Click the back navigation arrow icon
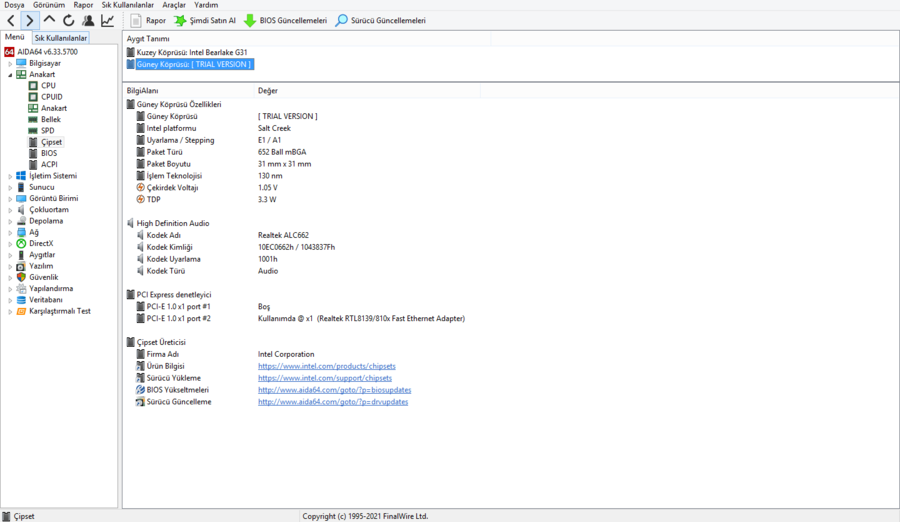This screenshot has height=522, width=900. tap(11, 21)
